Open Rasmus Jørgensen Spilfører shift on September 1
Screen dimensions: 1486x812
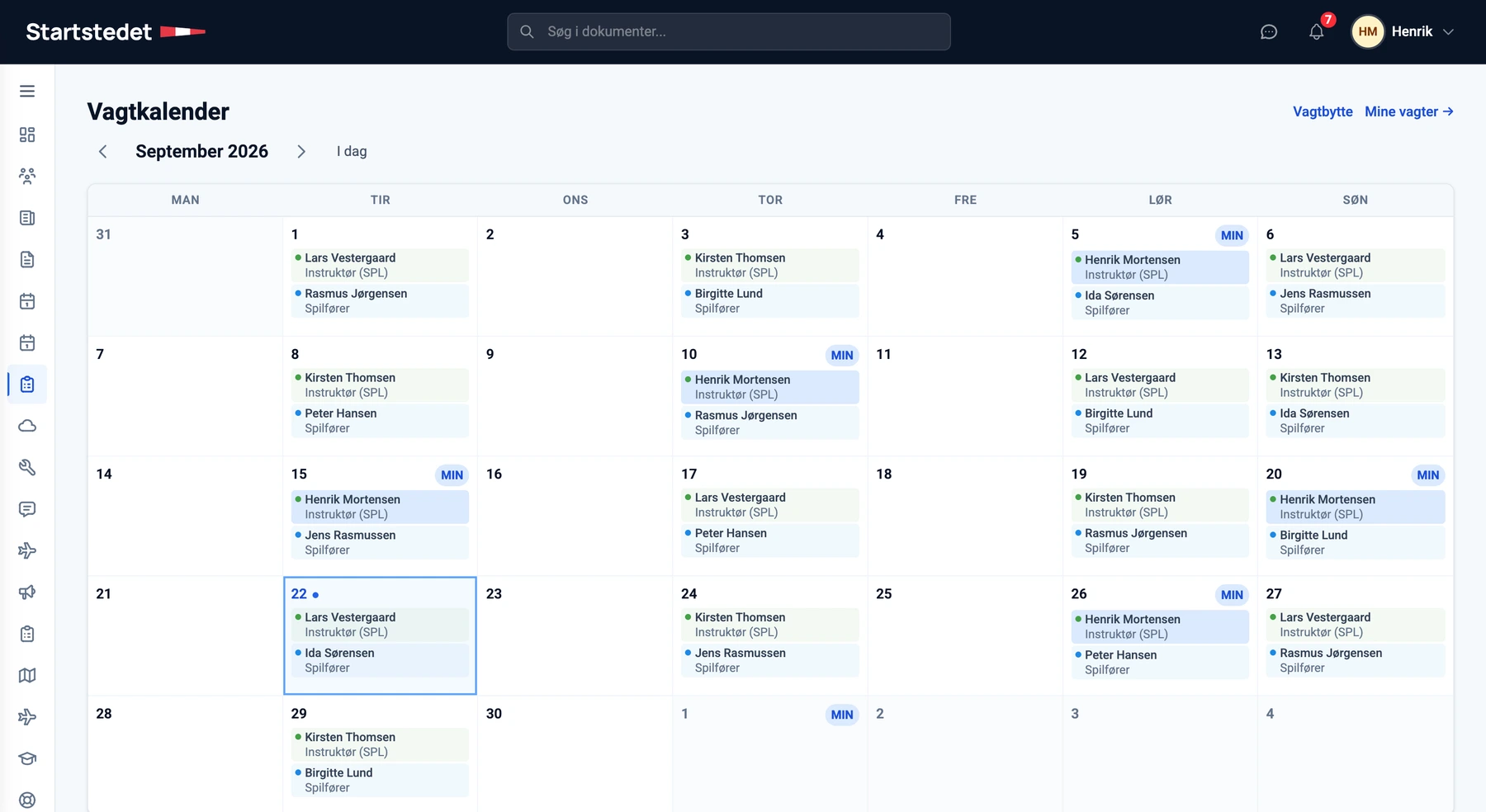[x=380, y=300]
